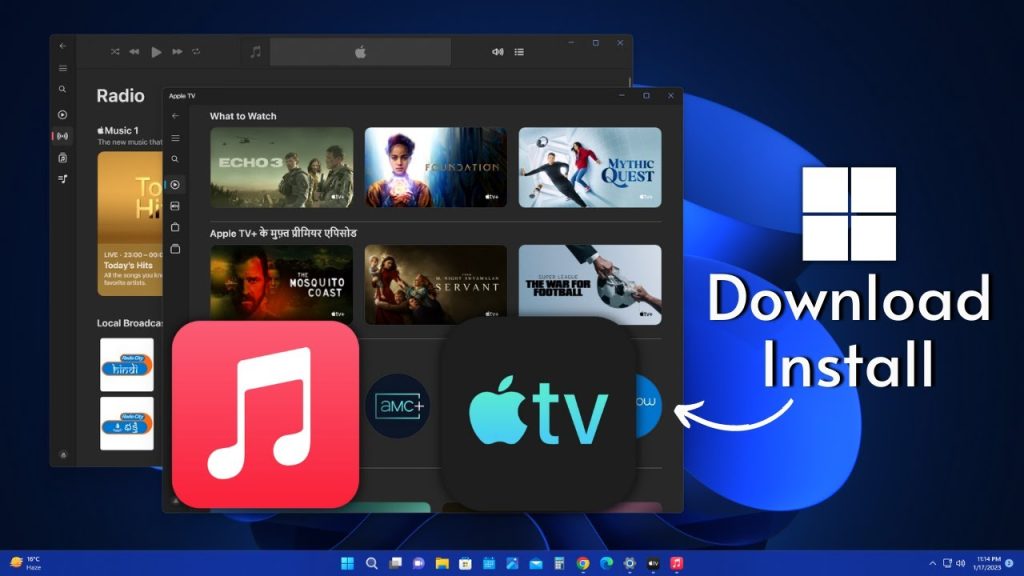Open the Echo 3 show tile
The height and width of the screenshot is (576, 1024).
pos(281,167)
